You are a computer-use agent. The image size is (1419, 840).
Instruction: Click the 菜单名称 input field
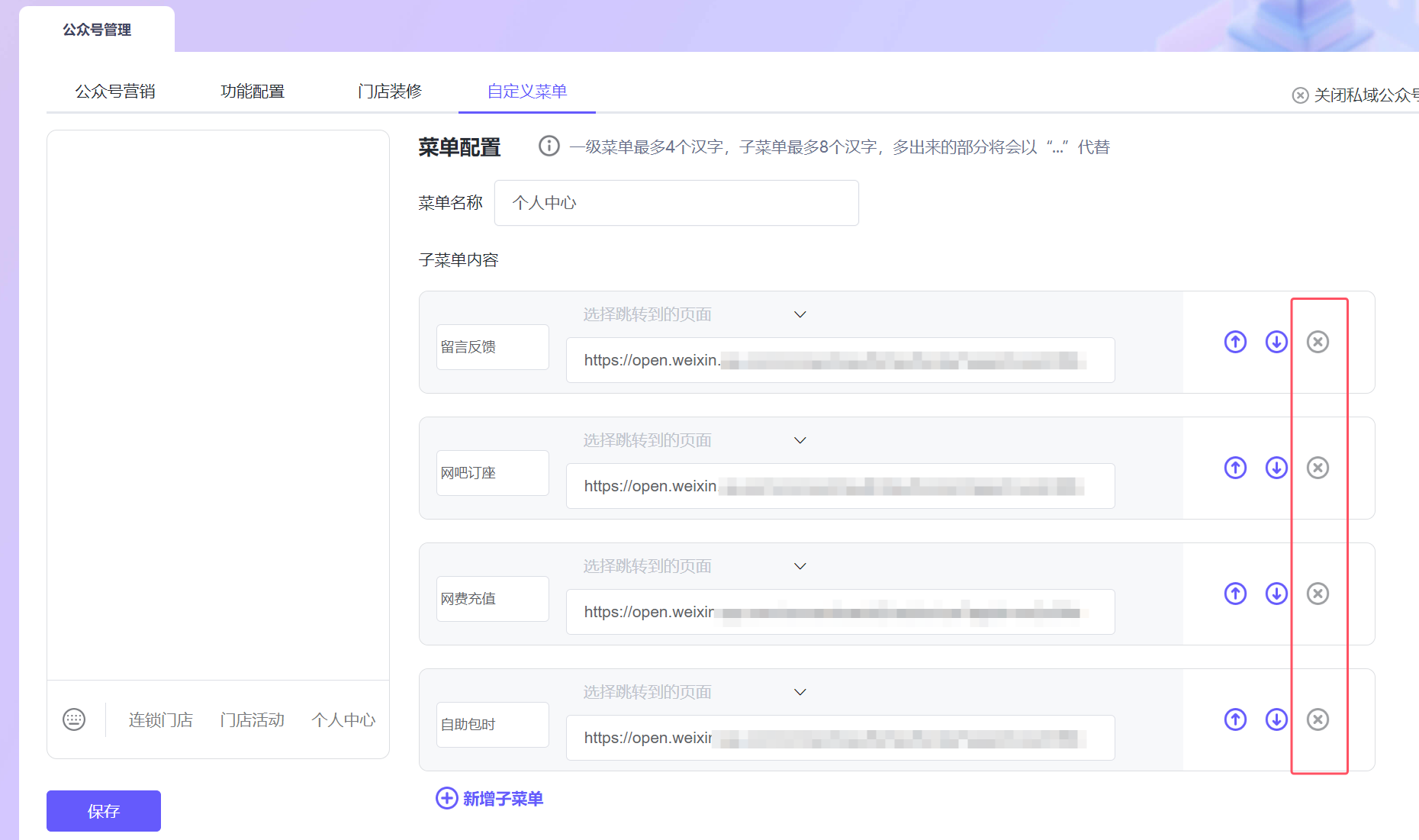click(676, 203)
